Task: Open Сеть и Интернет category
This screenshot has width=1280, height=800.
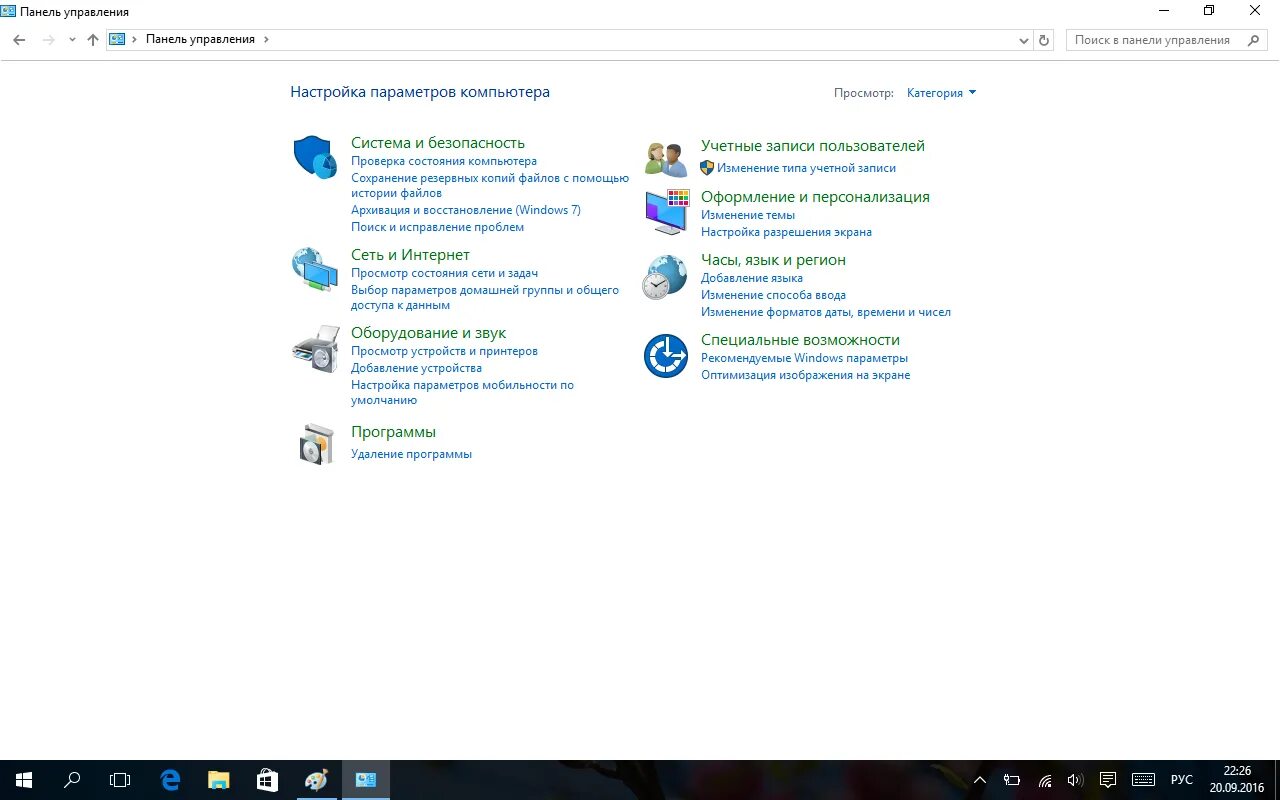Action: pos(410,255)
